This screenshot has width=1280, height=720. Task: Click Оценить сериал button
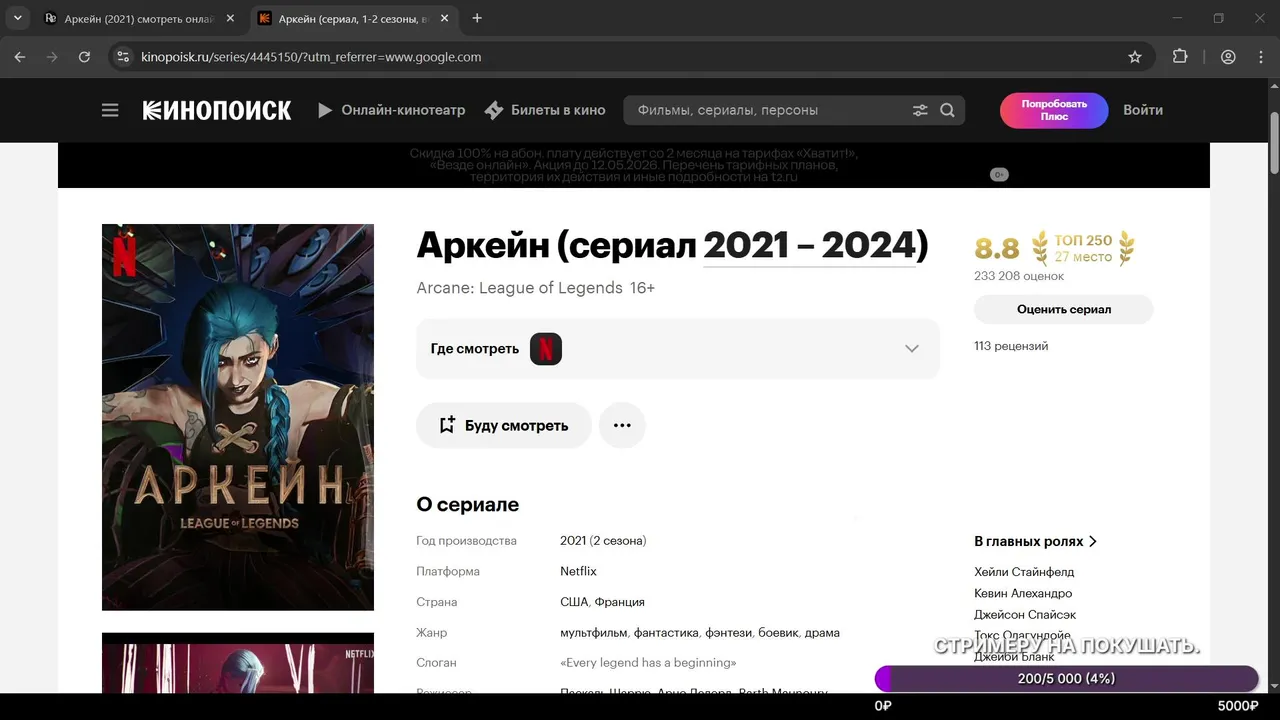(x=1064, y=309)
